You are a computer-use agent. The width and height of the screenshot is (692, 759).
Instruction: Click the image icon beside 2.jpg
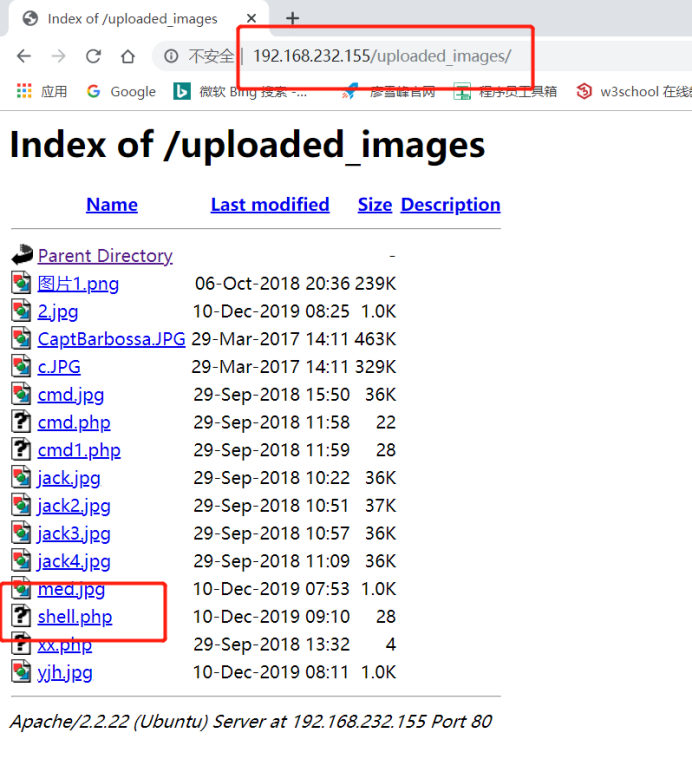coord(21,311)
